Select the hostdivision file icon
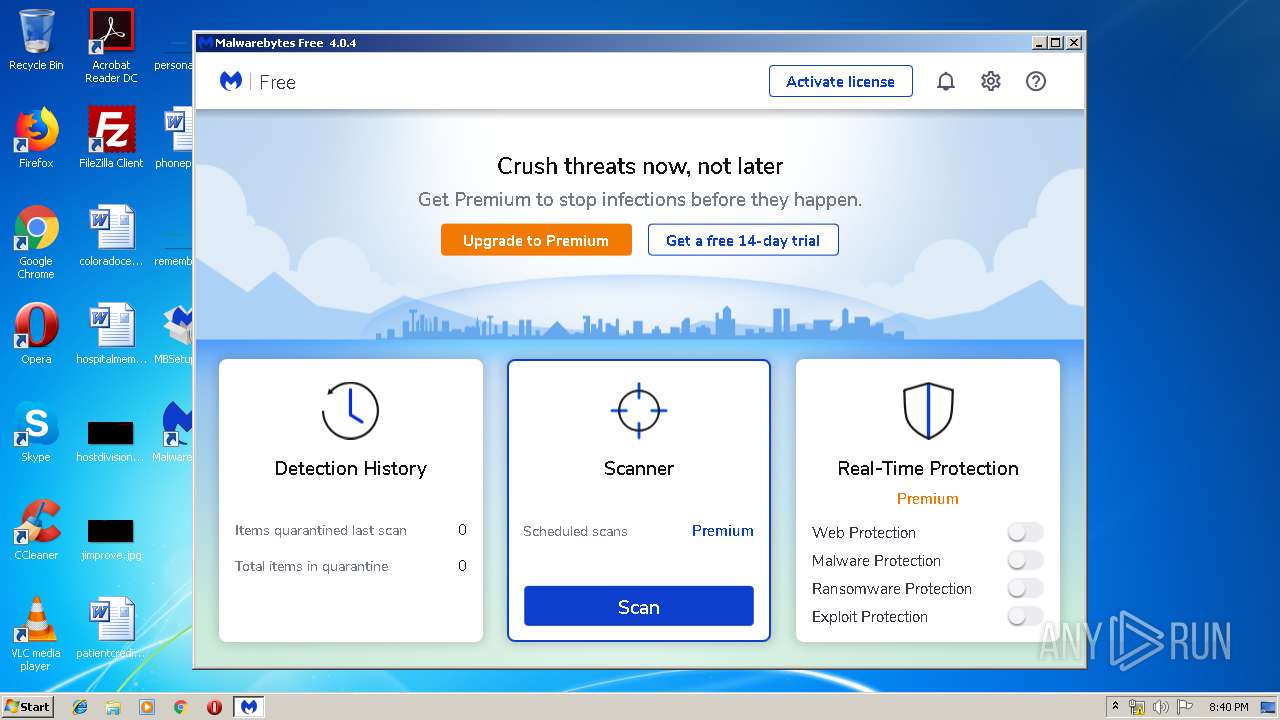The height and width of the screenshot is (720, 1280). (x=110, y=441)
